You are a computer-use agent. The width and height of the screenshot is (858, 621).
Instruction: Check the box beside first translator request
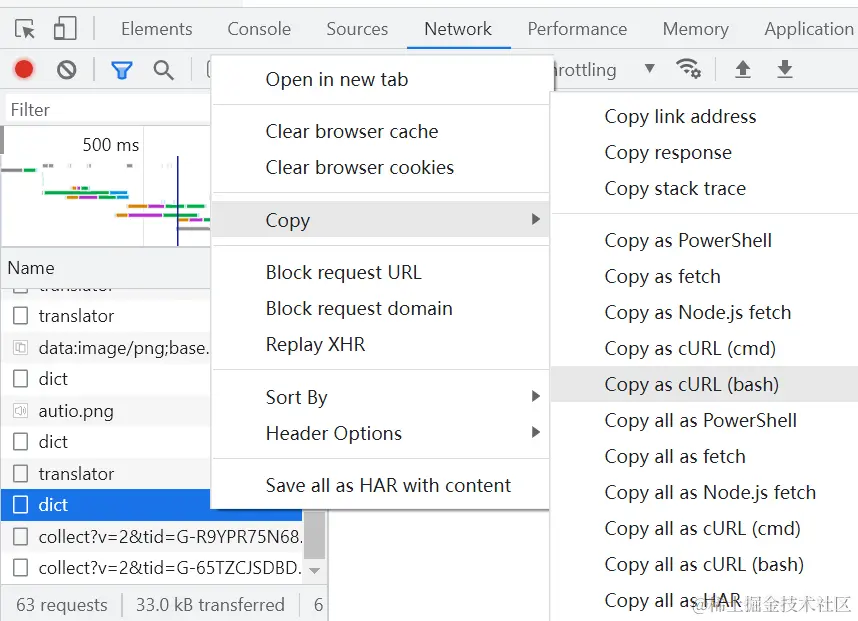click(20, 316)
